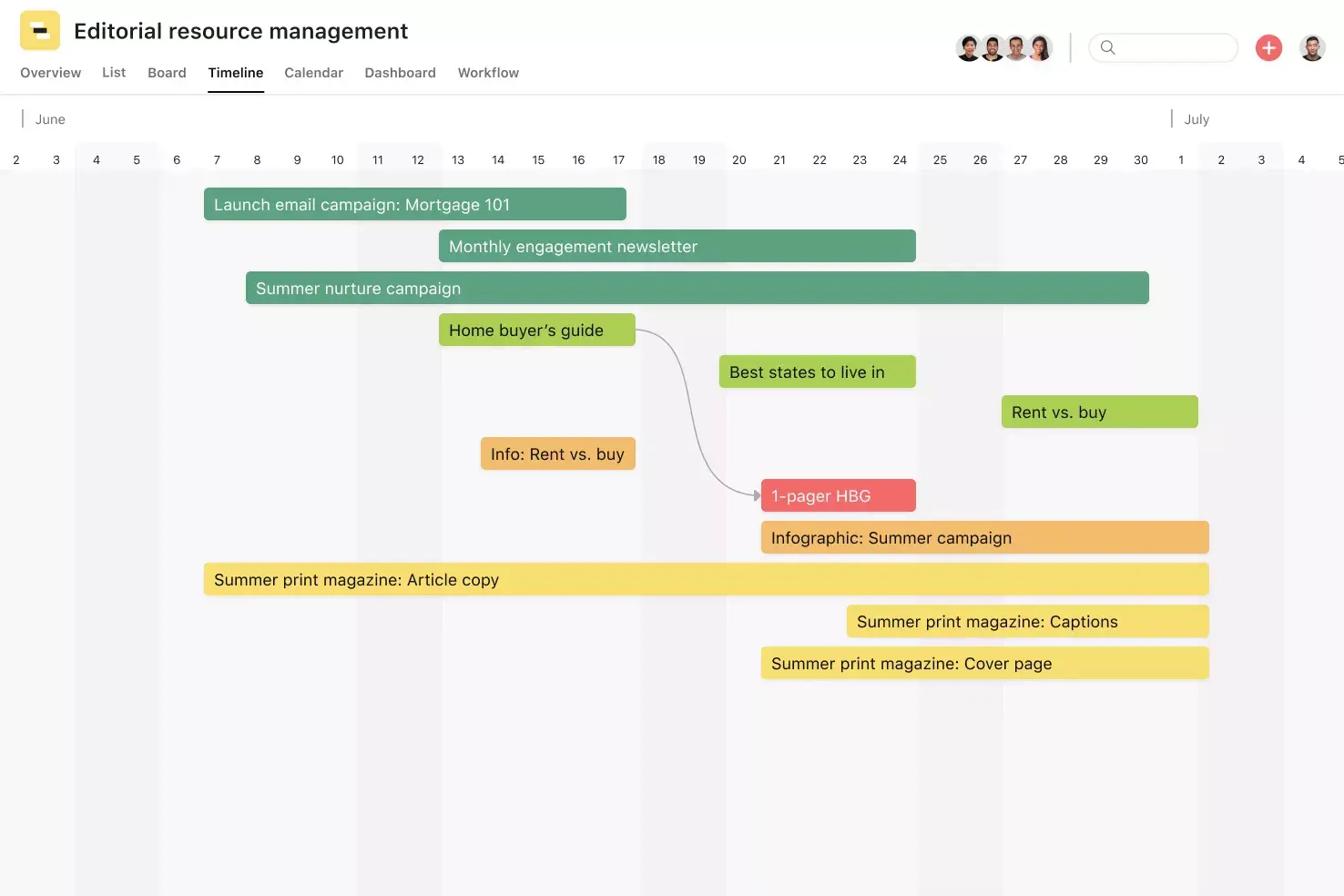1344x896 pixels.
Task: Open the Calendar view
Action: 313,73
